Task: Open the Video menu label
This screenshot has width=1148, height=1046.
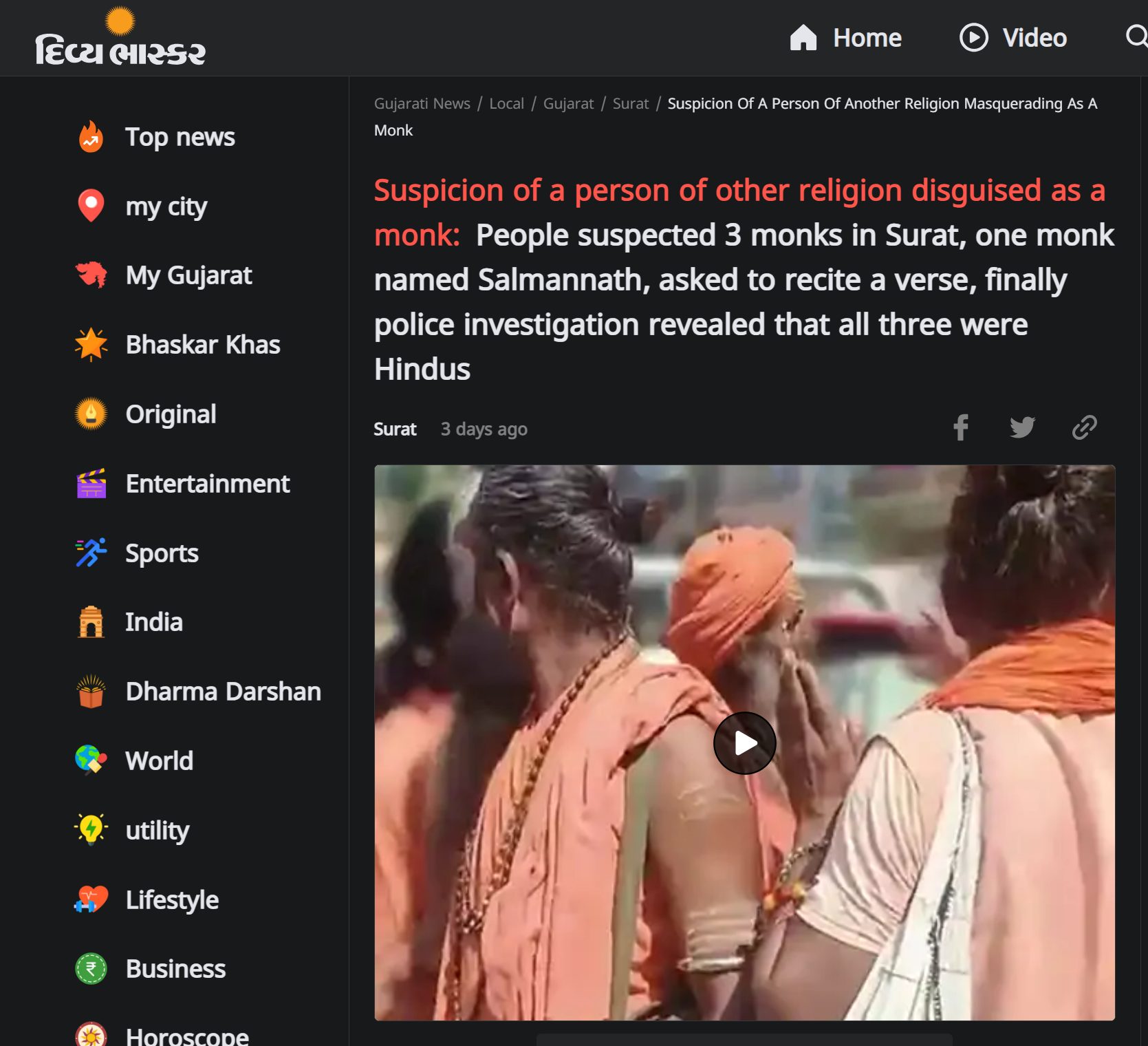Action: click(x=1035, y=38)
